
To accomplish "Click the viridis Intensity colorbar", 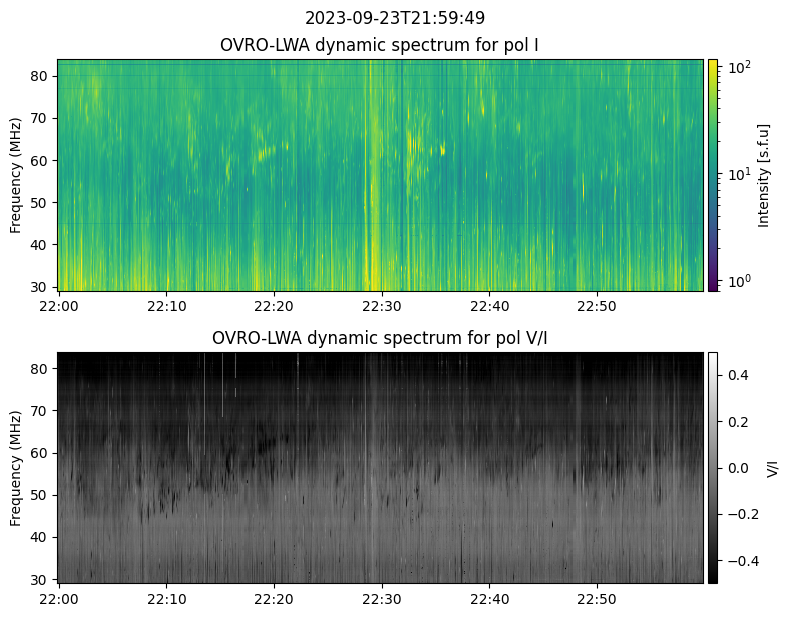I will pos(713,175).
